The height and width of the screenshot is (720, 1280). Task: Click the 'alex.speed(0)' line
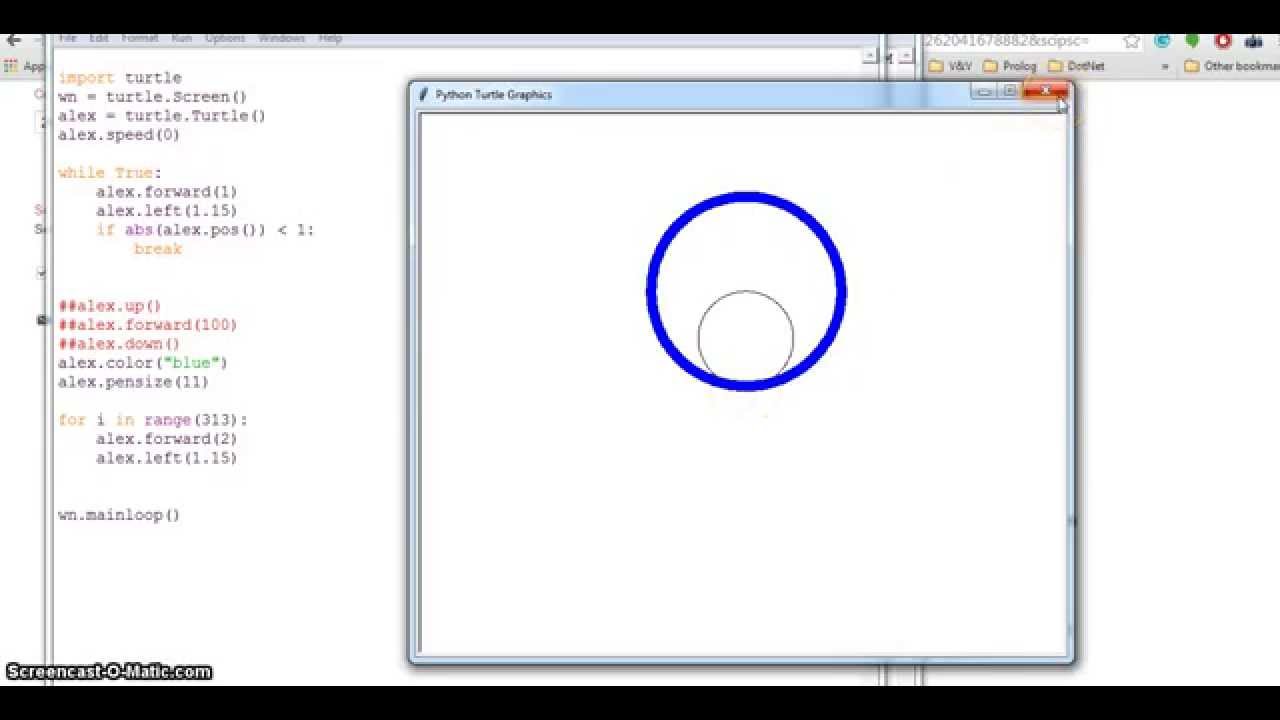(x=119, y=135)
